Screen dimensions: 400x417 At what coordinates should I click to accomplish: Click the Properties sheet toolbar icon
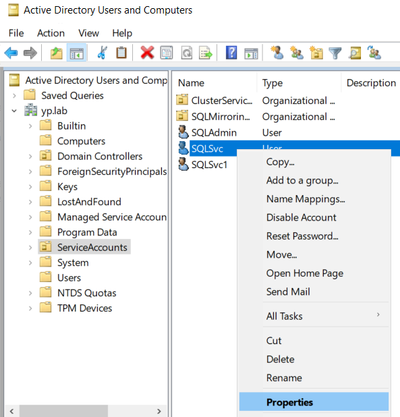pos(167,53)
